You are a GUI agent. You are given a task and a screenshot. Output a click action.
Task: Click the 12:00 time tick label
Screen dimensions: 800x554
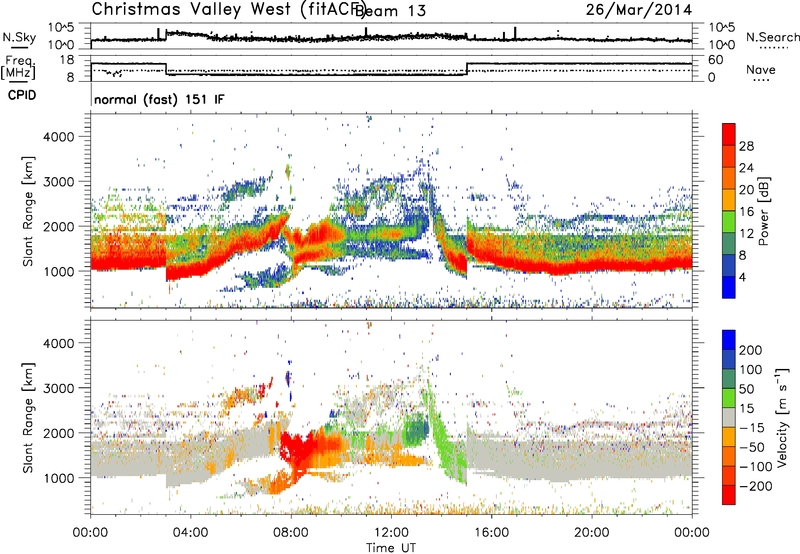pyautogui.click(x=391, y=533)
